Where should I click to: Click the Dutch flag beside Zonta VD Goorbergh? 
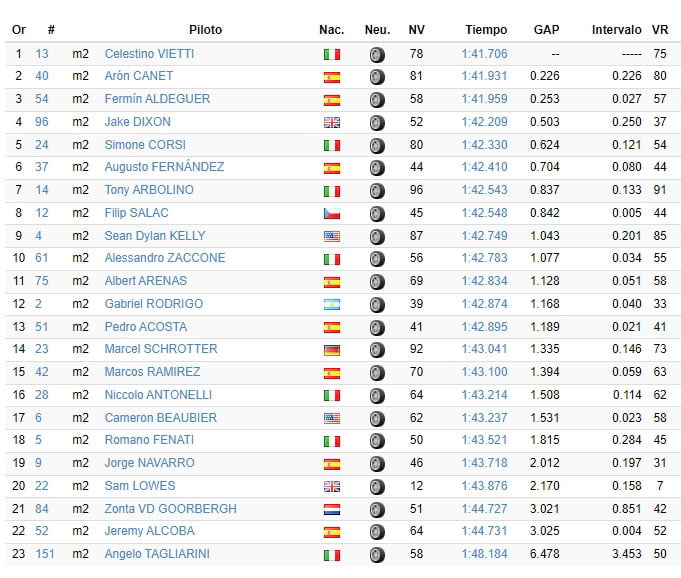332,509
